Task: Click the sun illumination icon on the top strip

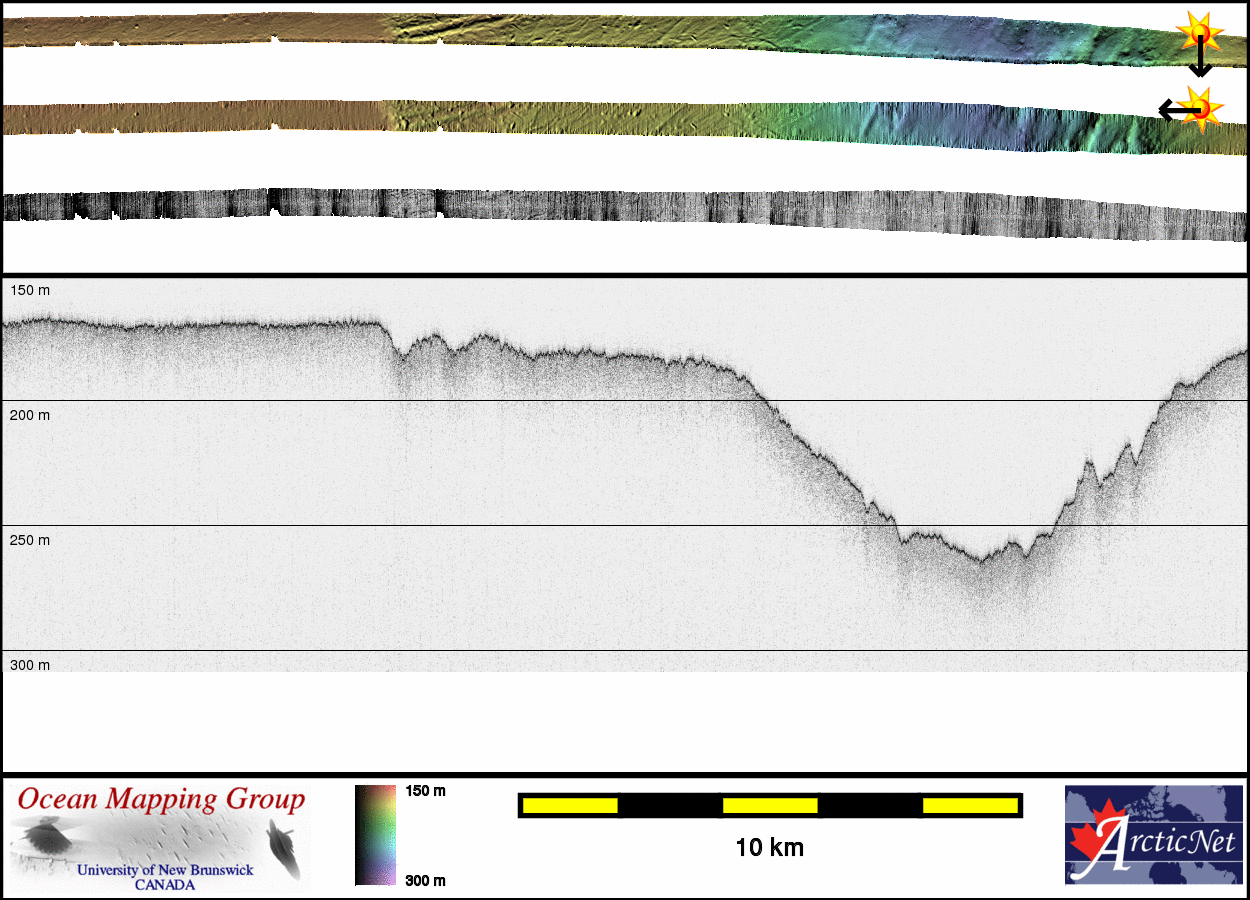Action: [x=1199, y=33]
